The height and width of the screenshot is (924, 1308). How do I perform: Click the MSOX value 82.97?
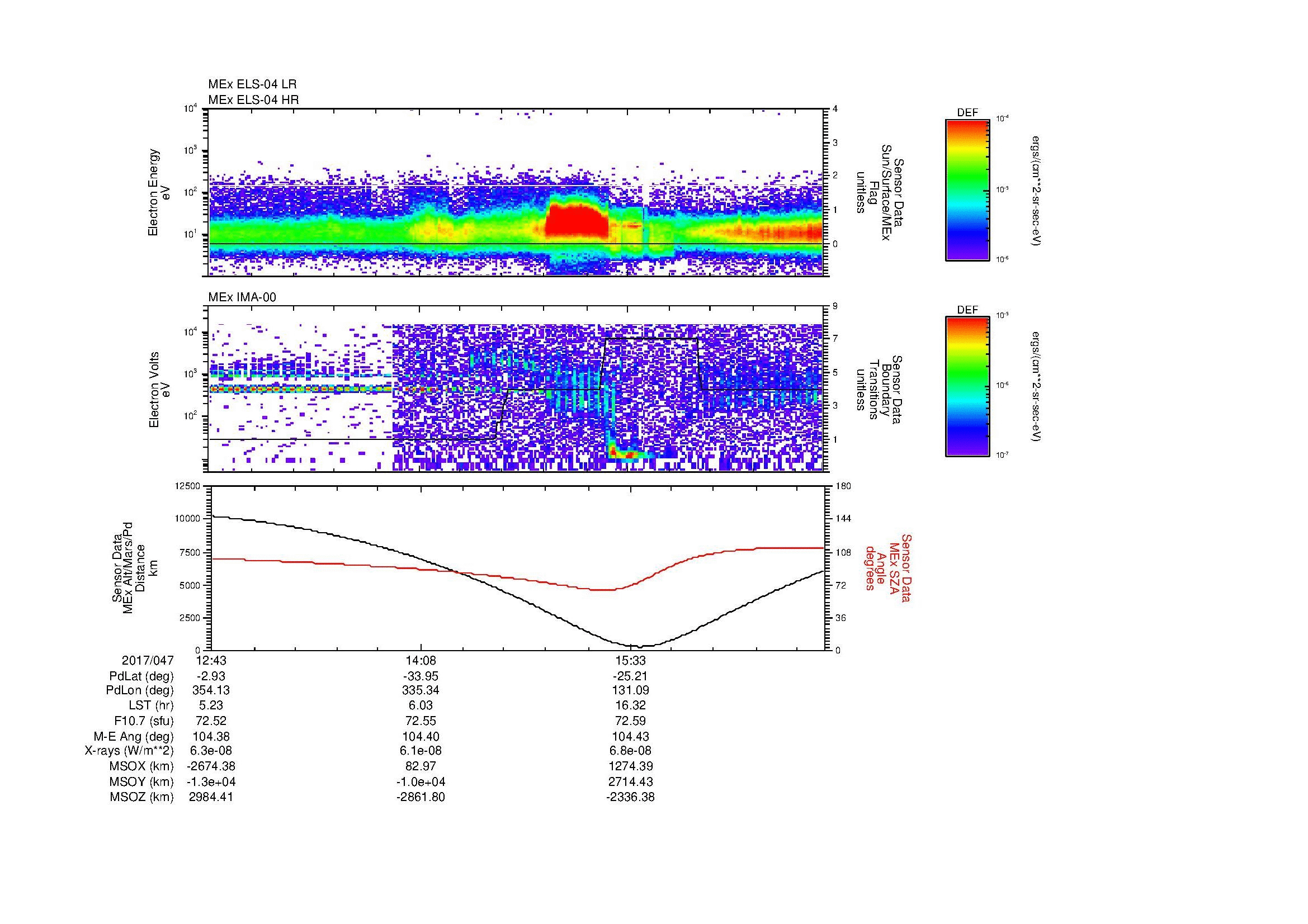coord(421,766)
